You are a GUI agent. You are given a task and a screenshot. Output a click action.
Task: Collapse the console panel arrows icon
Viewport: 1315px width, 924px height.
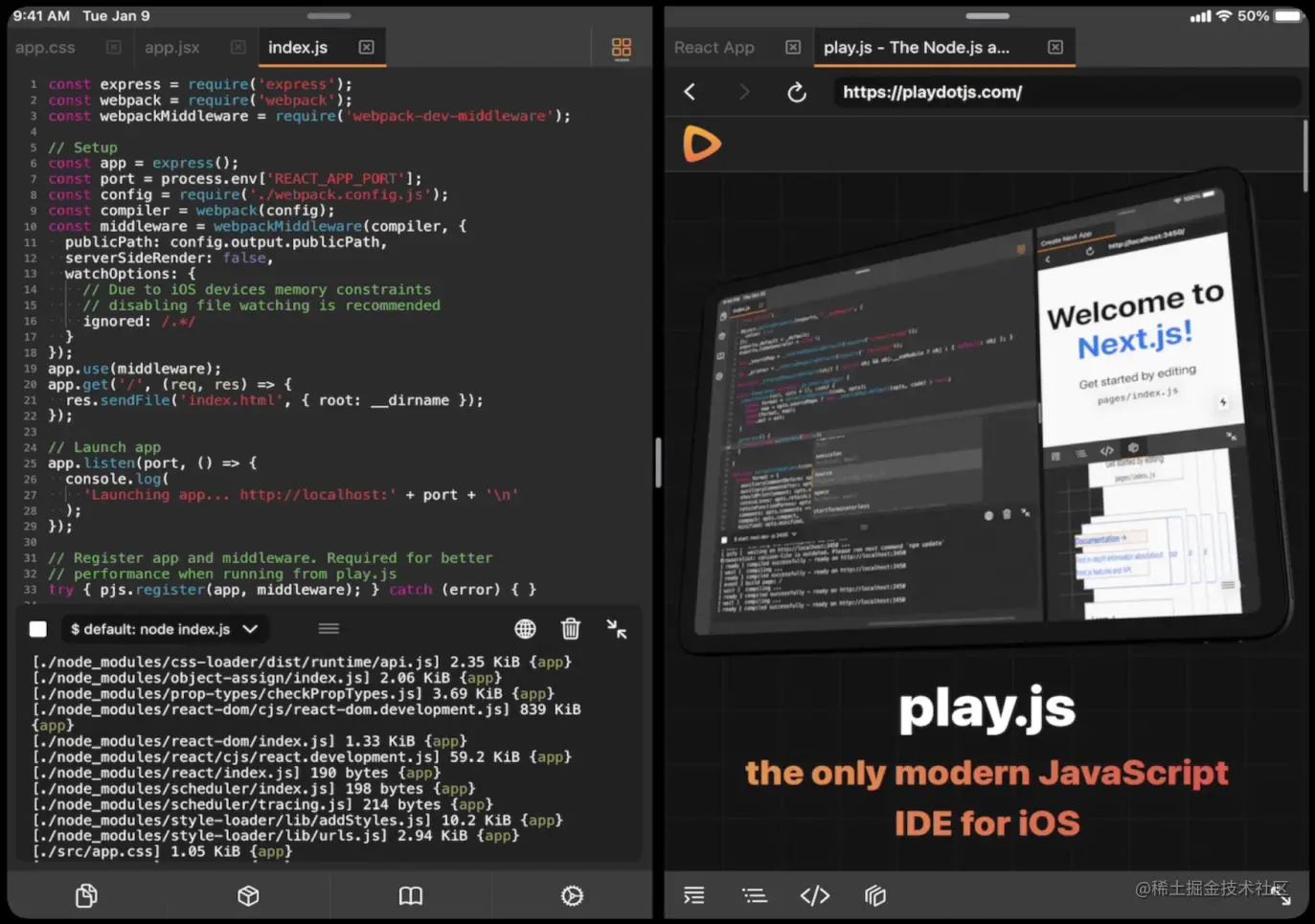click(x=617, y=629)
